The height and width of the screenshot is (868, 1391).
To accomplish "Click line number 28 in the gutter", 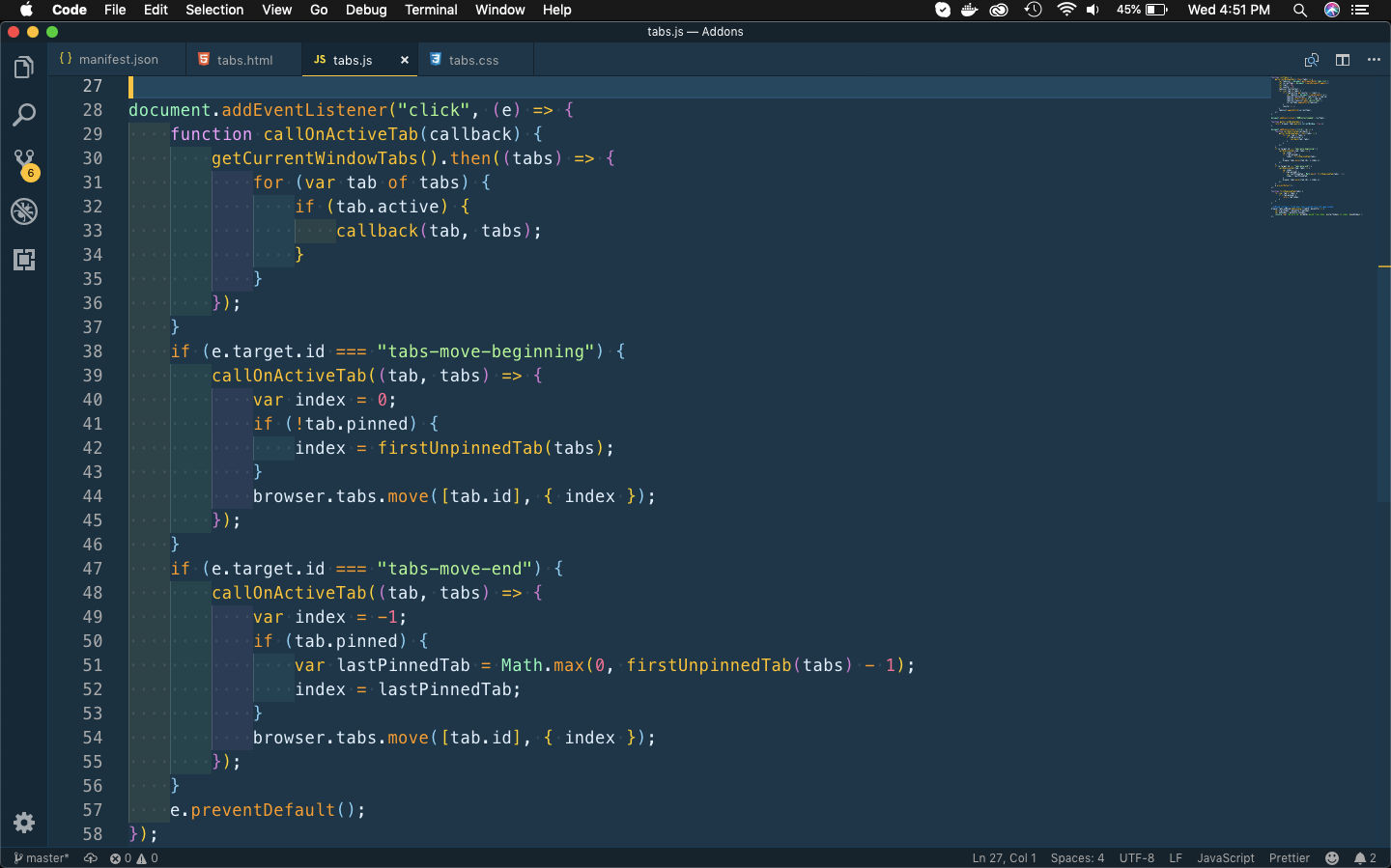I will 92,110.
